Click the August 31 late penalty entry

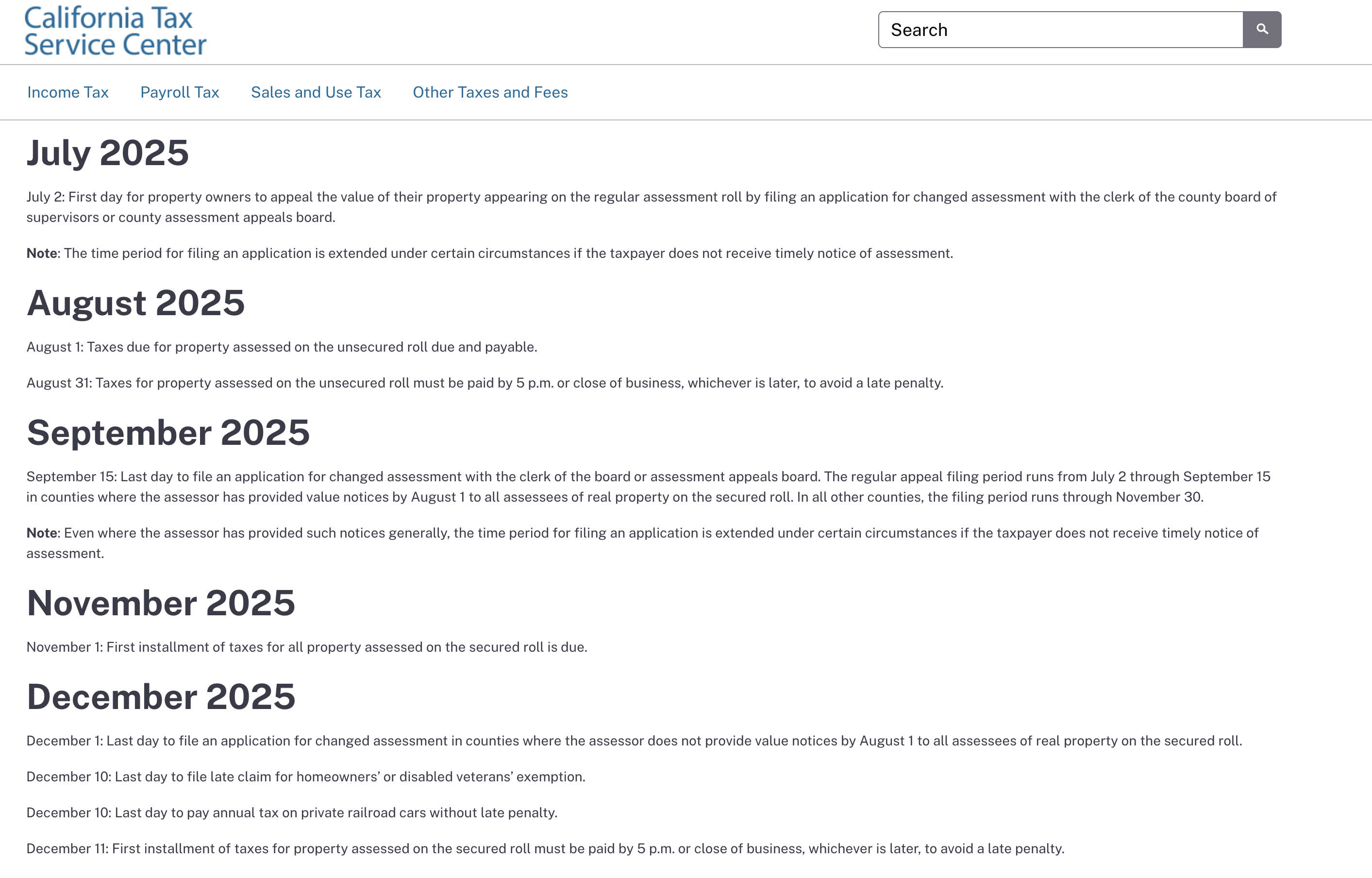(485, 383)
